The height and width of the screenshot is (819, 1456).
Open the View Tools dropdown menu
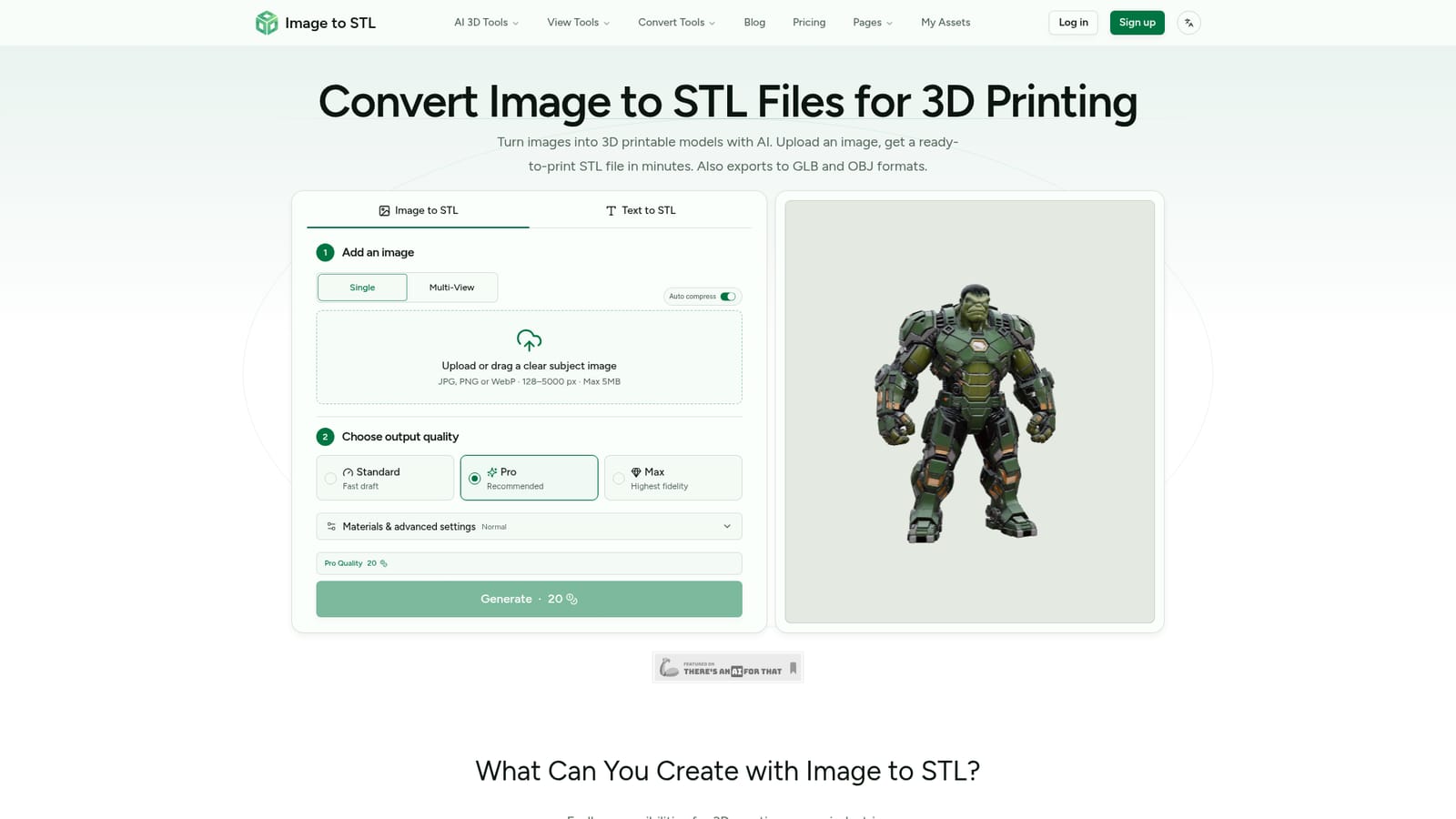pos(578,23)
